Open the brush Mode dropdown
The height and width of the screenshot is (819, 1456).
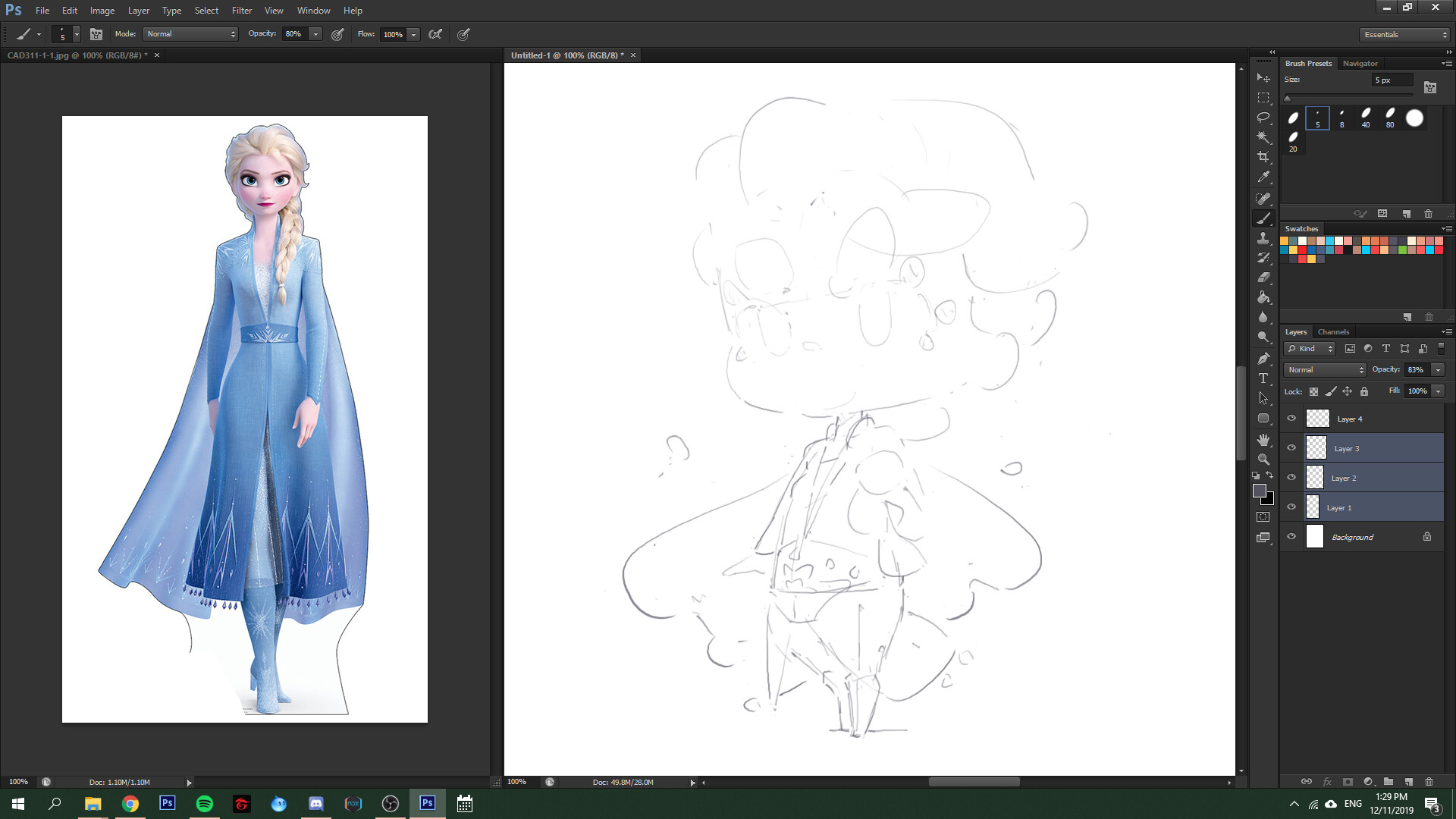tap(190, 34)
